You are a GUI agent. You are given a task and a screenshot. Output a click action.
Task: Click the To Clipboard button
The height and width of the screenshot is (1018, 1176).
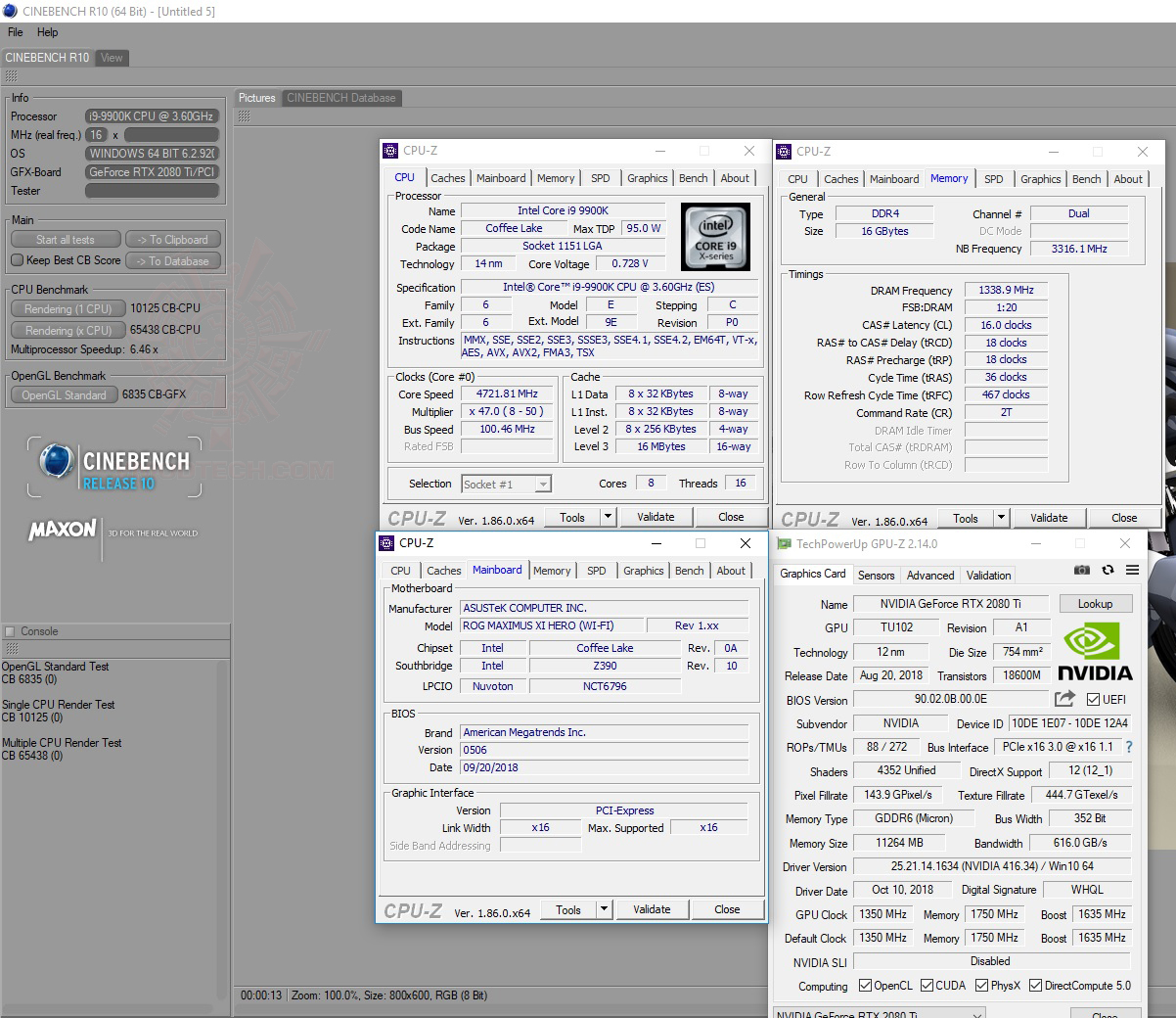pyautogui.click(x=172, y=239)
